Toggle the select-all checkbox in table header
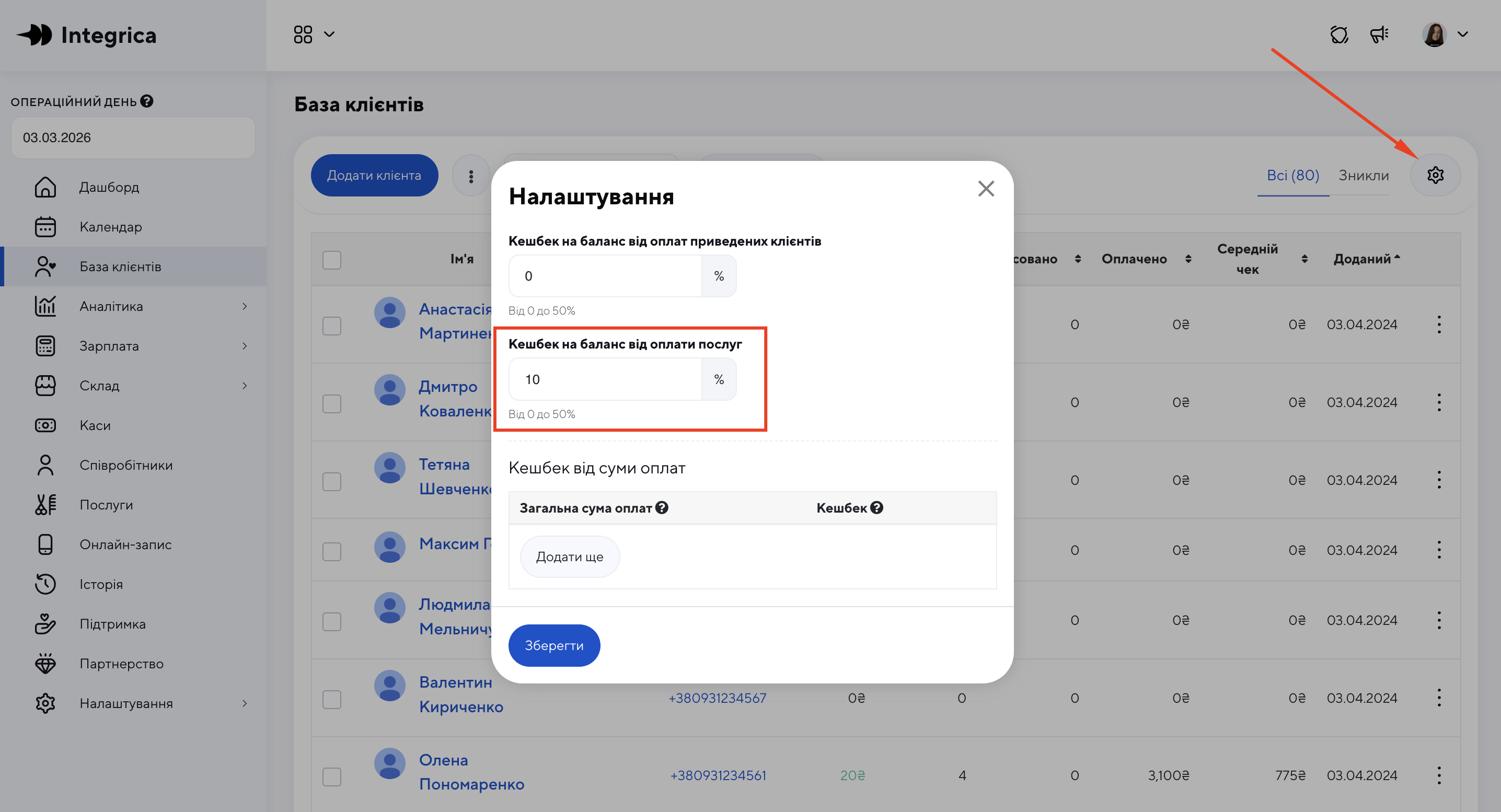The height and width of the screenshot is (812, 1501). (332, 260)
